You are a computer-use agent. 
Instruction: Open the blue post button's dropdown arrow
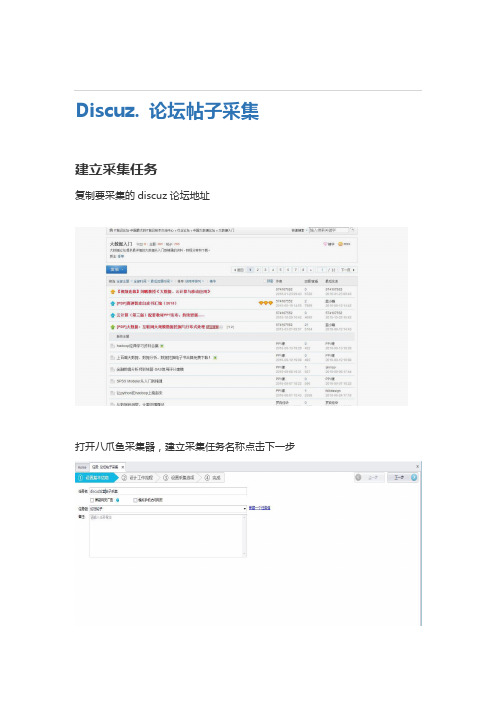coord(123,270)
